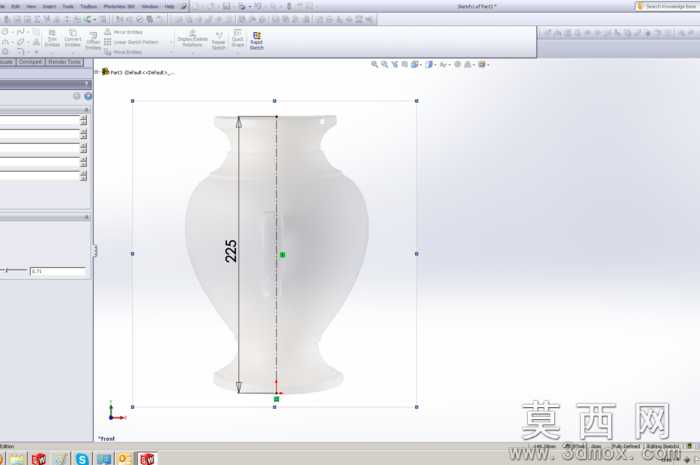The image size is (700, 465).
Task: Select the Convert Entities tool
Action: point(72,38)
